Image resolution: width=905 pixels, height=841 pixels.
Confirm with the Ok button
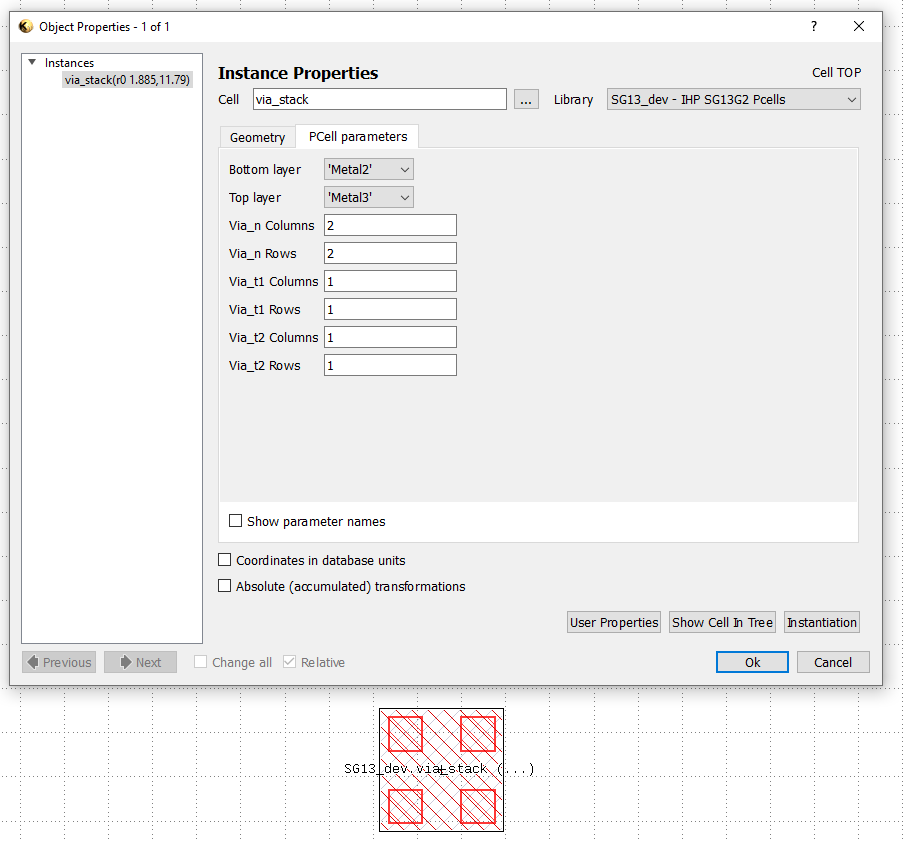(x=752, y=662)
